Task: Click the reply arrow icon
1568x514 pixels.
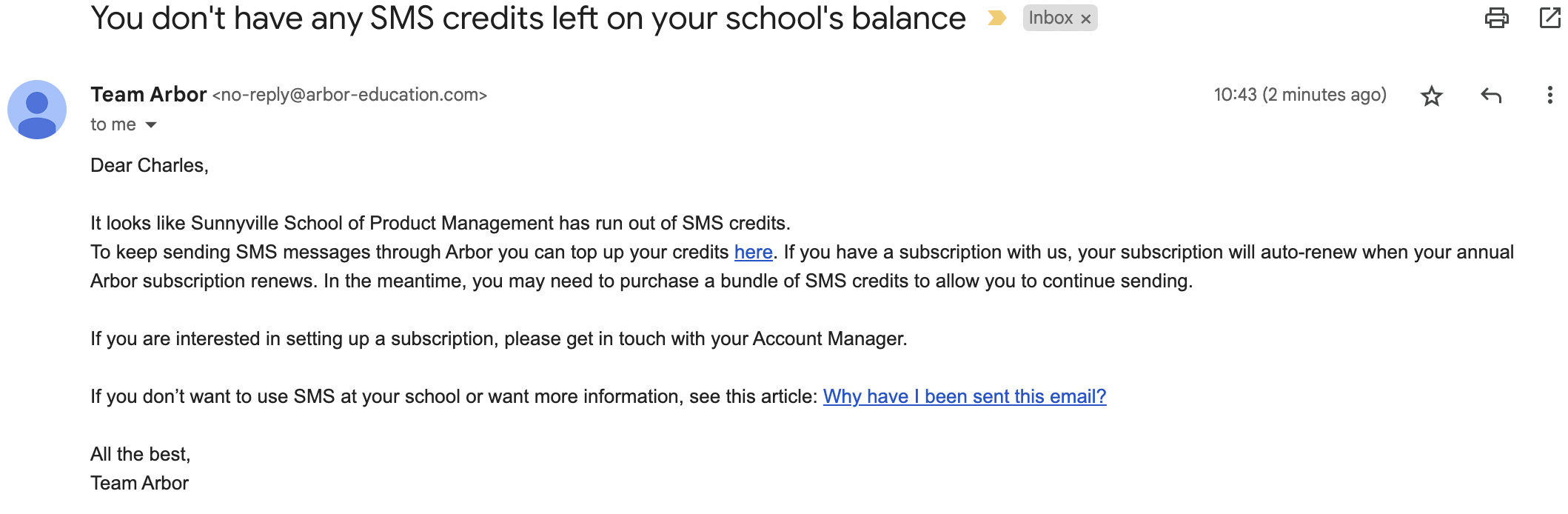Action: 1491,96
